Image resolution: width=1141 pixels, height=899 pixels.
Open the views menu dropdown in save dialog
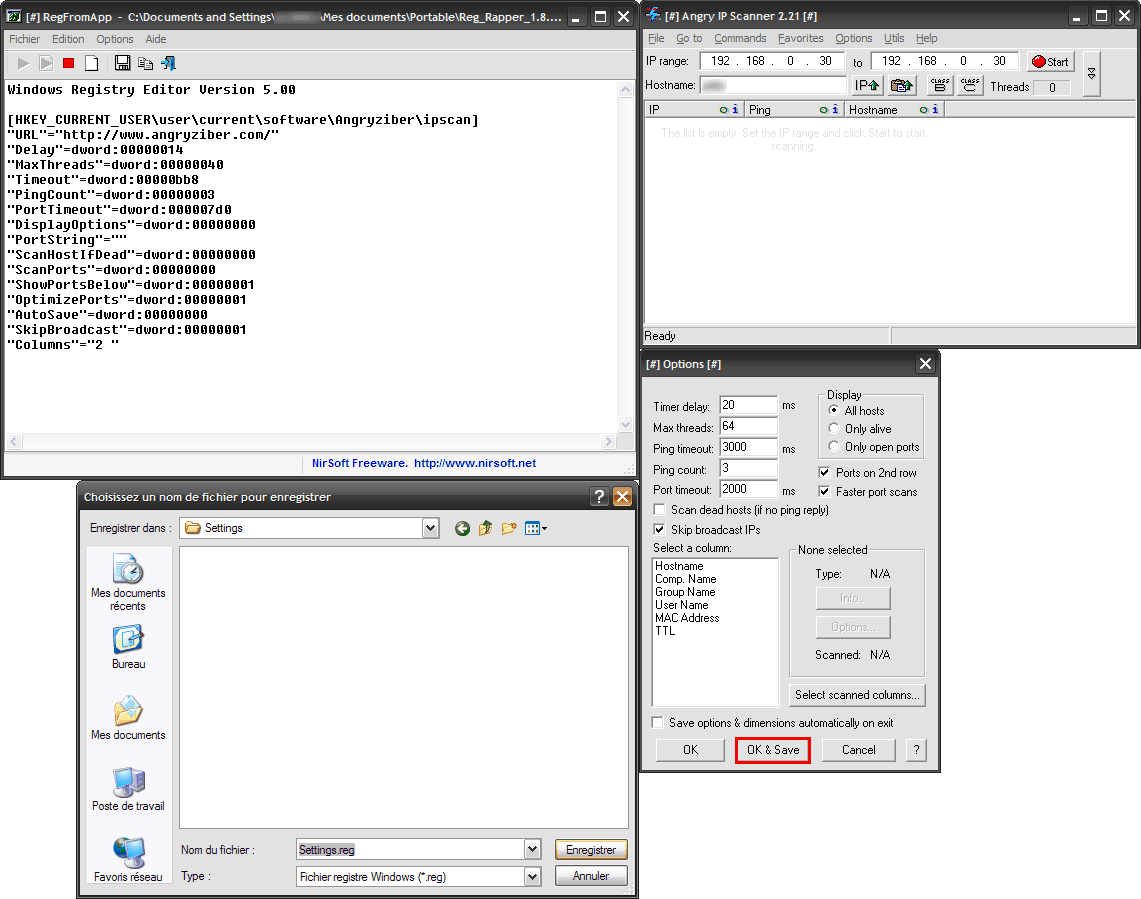pyautogui.click(x=536, y=528)
